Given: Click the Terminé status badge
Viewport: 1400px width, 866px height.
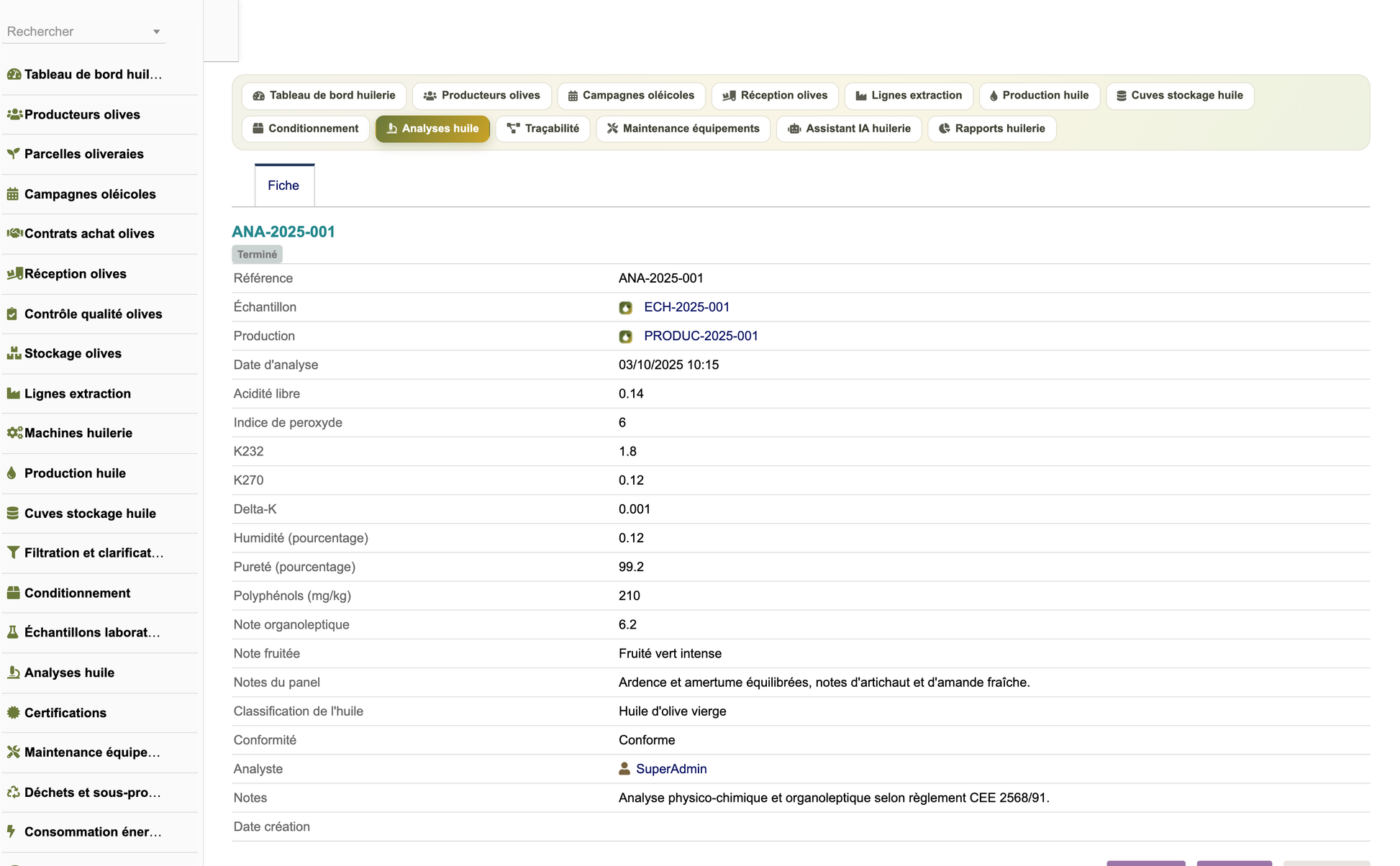Looking at the screenshot, I should tap(257, 255).
